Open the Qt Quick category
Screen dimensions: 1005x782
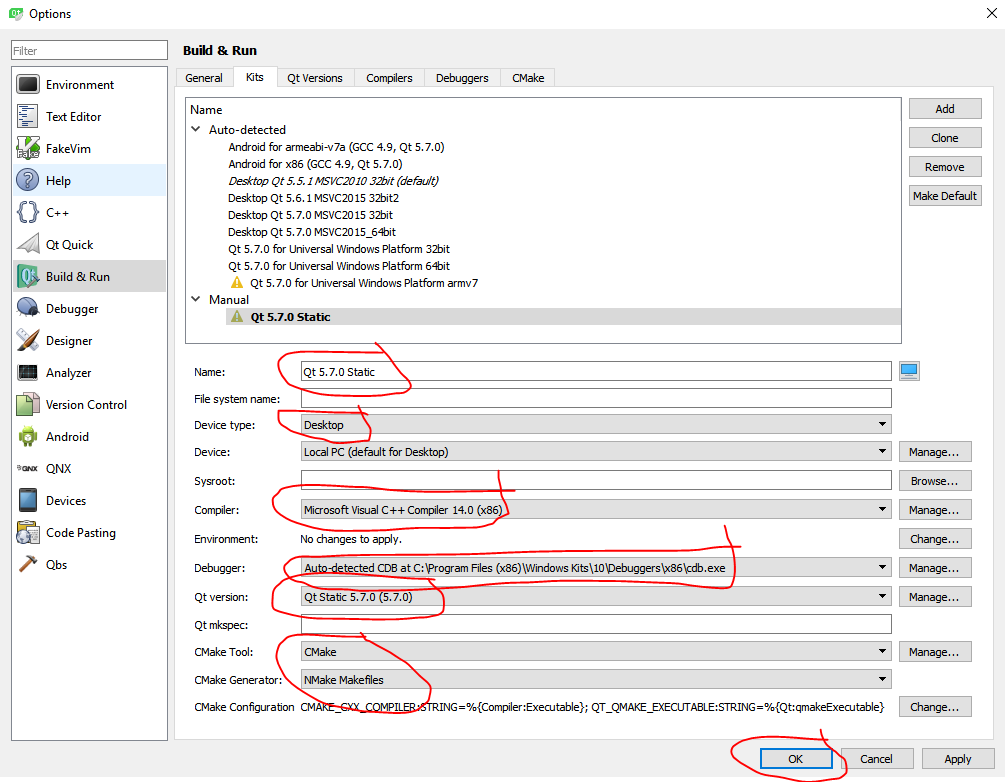(x=89, y=245)
